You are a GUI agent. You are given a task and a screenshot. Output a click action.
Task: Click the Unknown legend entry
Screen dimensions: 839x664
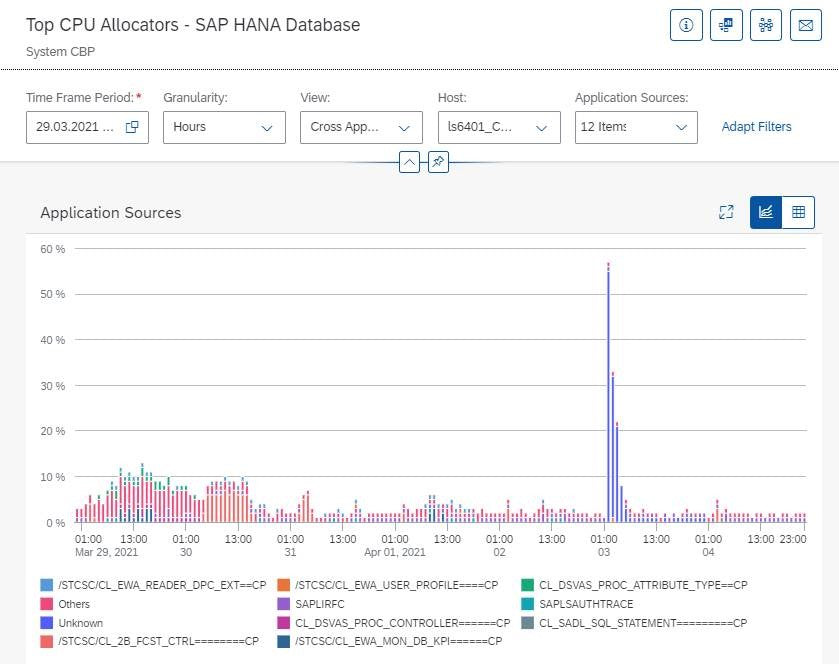point(80,623)
